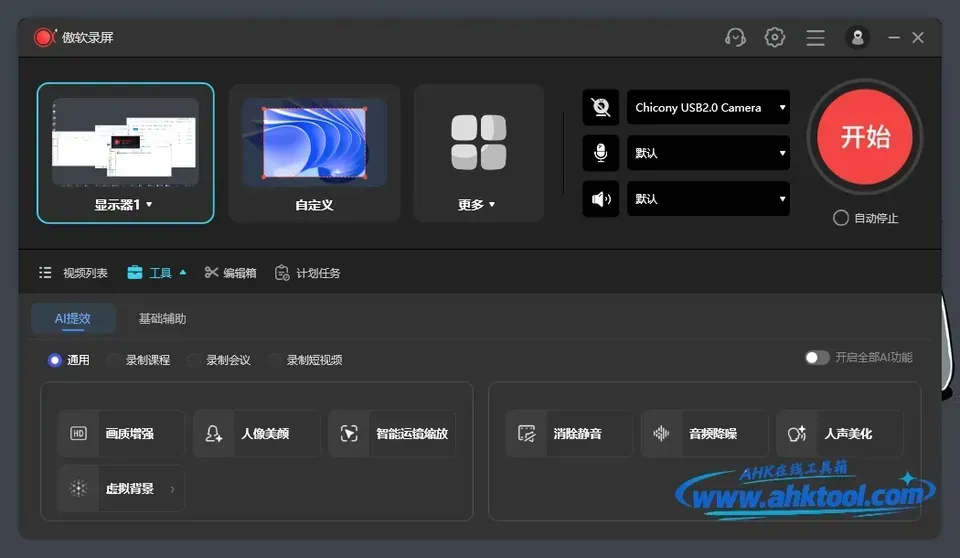Screen dimensions: 960x558
Task: Switch to the 基础辅助 tab
Action: [162, 319]
